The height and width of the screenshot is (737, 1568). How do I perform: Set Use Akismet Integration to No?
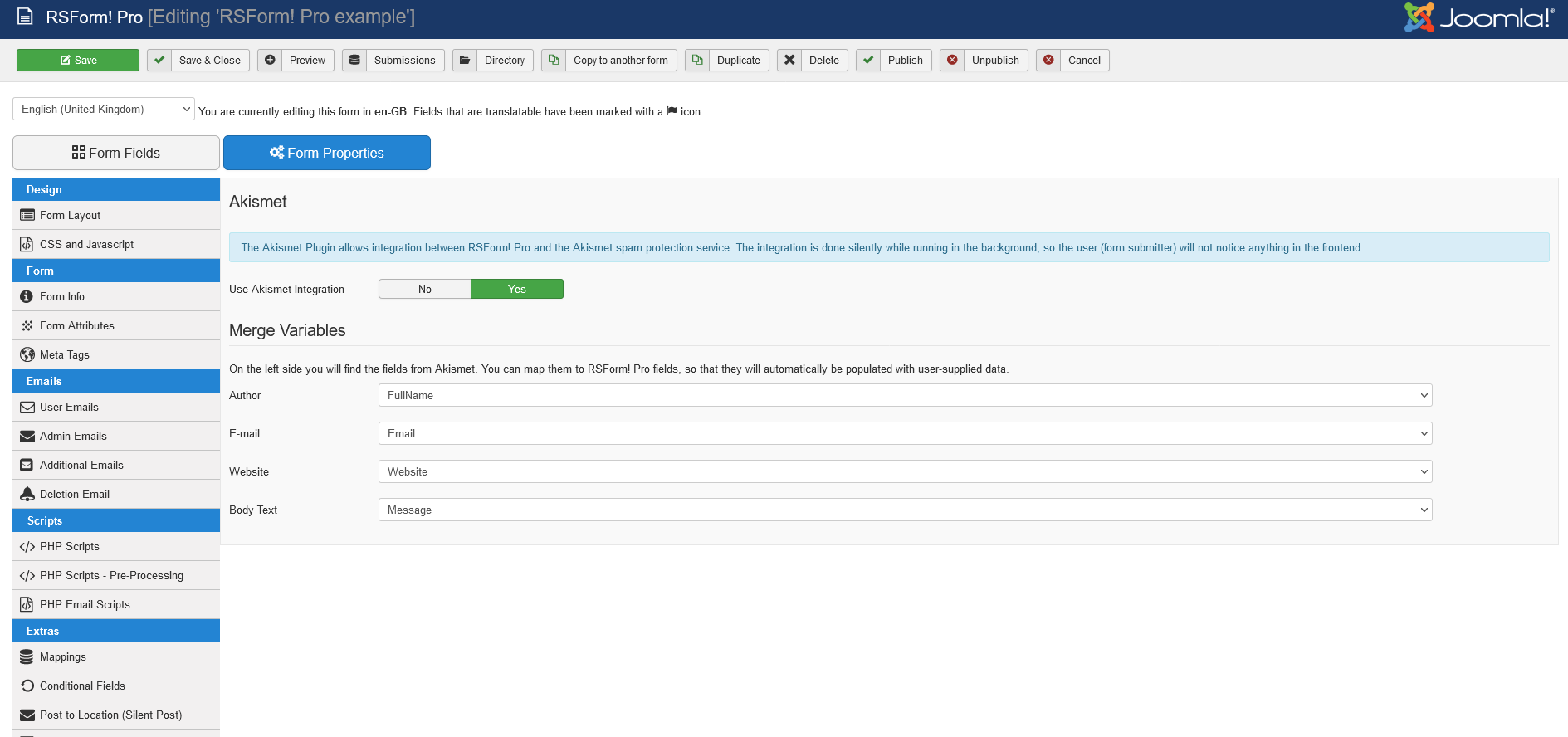pos(425,289)
